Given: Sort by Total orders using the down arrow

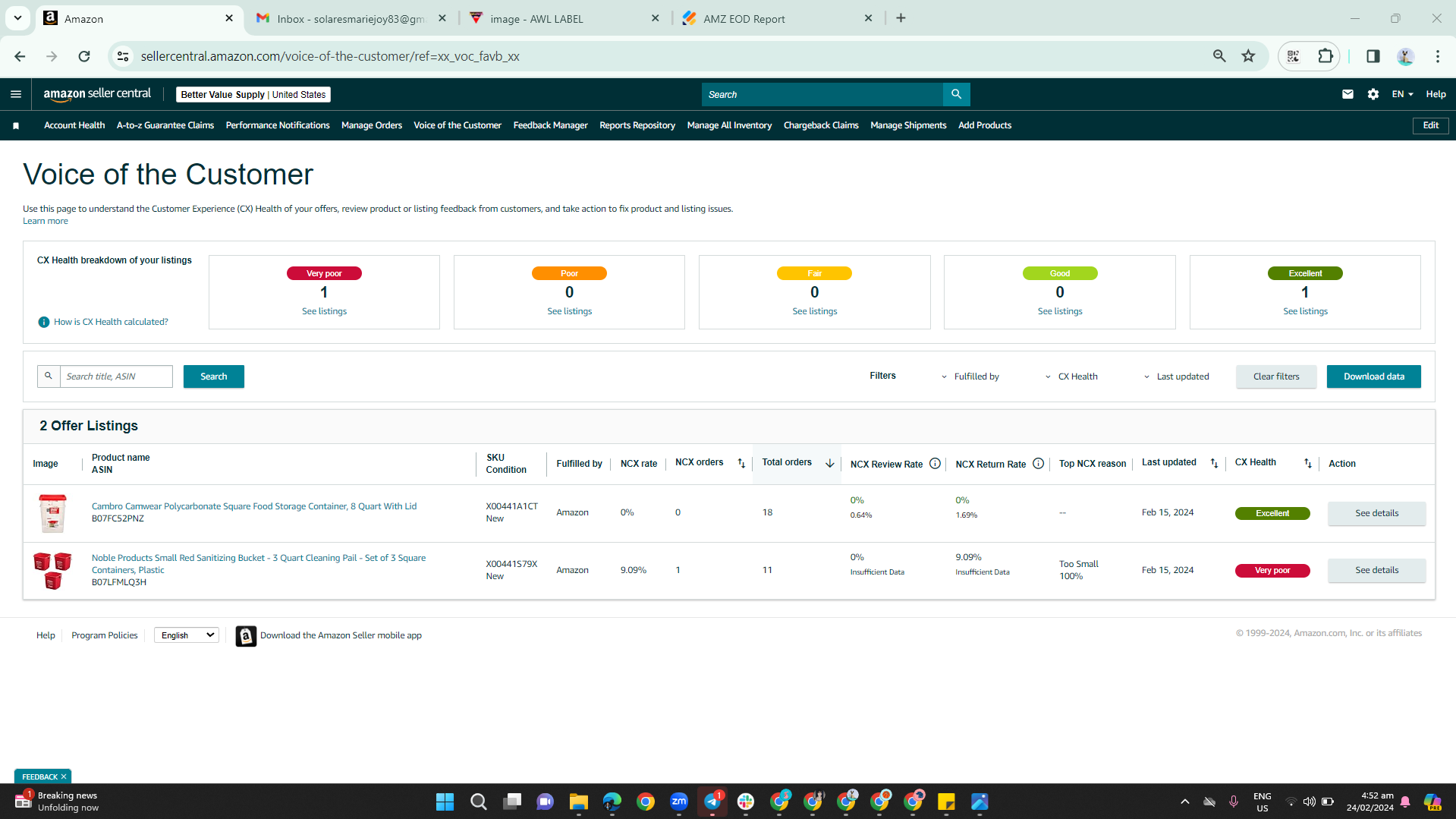Looking at the screenshot, I should click(x=829, y=463).
